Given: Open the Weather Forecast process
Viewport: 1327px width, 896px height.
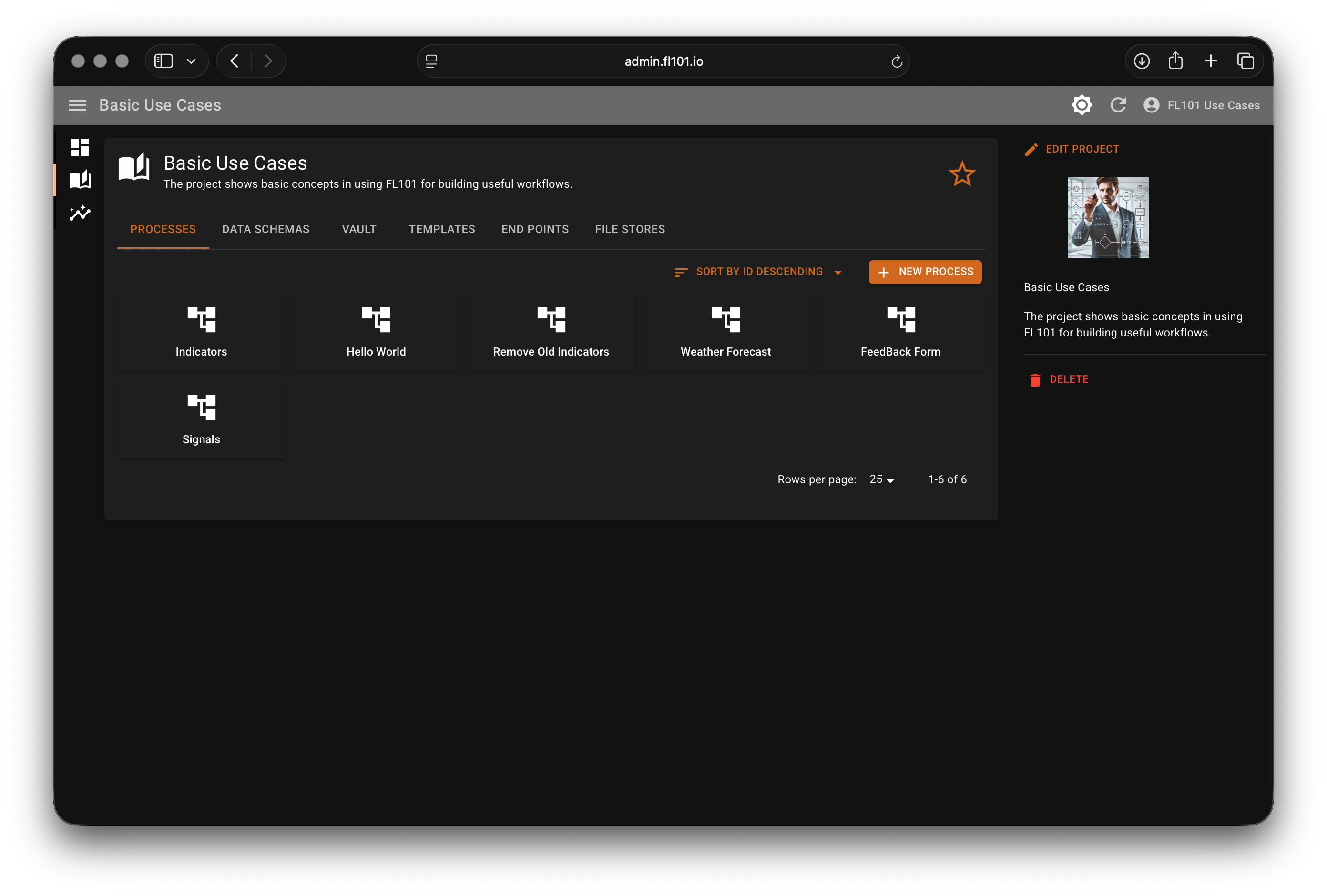Looking at the screenshot, I should tap(725, 330).
